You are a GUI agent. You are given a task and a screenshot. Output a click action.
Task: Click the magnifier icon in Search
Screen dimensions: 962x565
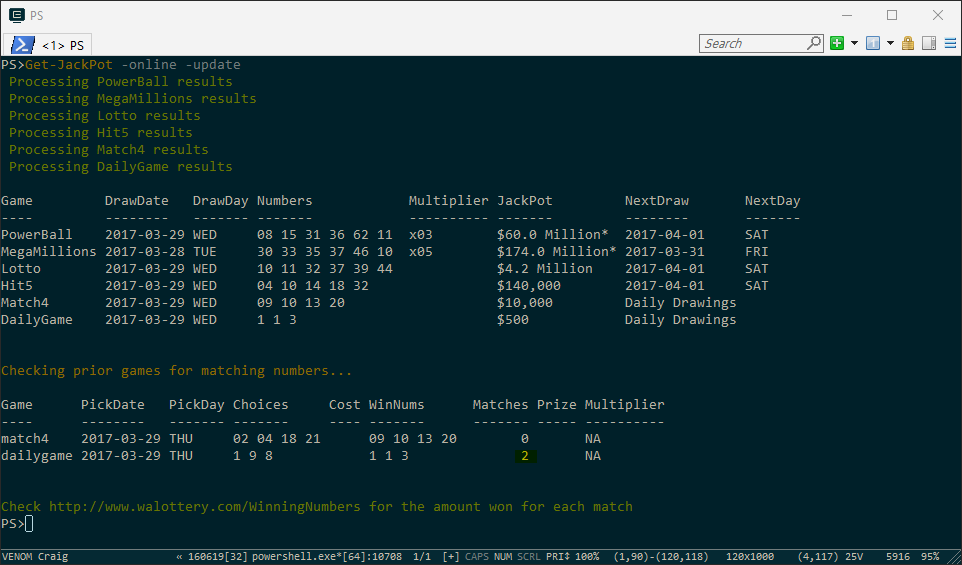pyautogui.click(x=814, y=43)
